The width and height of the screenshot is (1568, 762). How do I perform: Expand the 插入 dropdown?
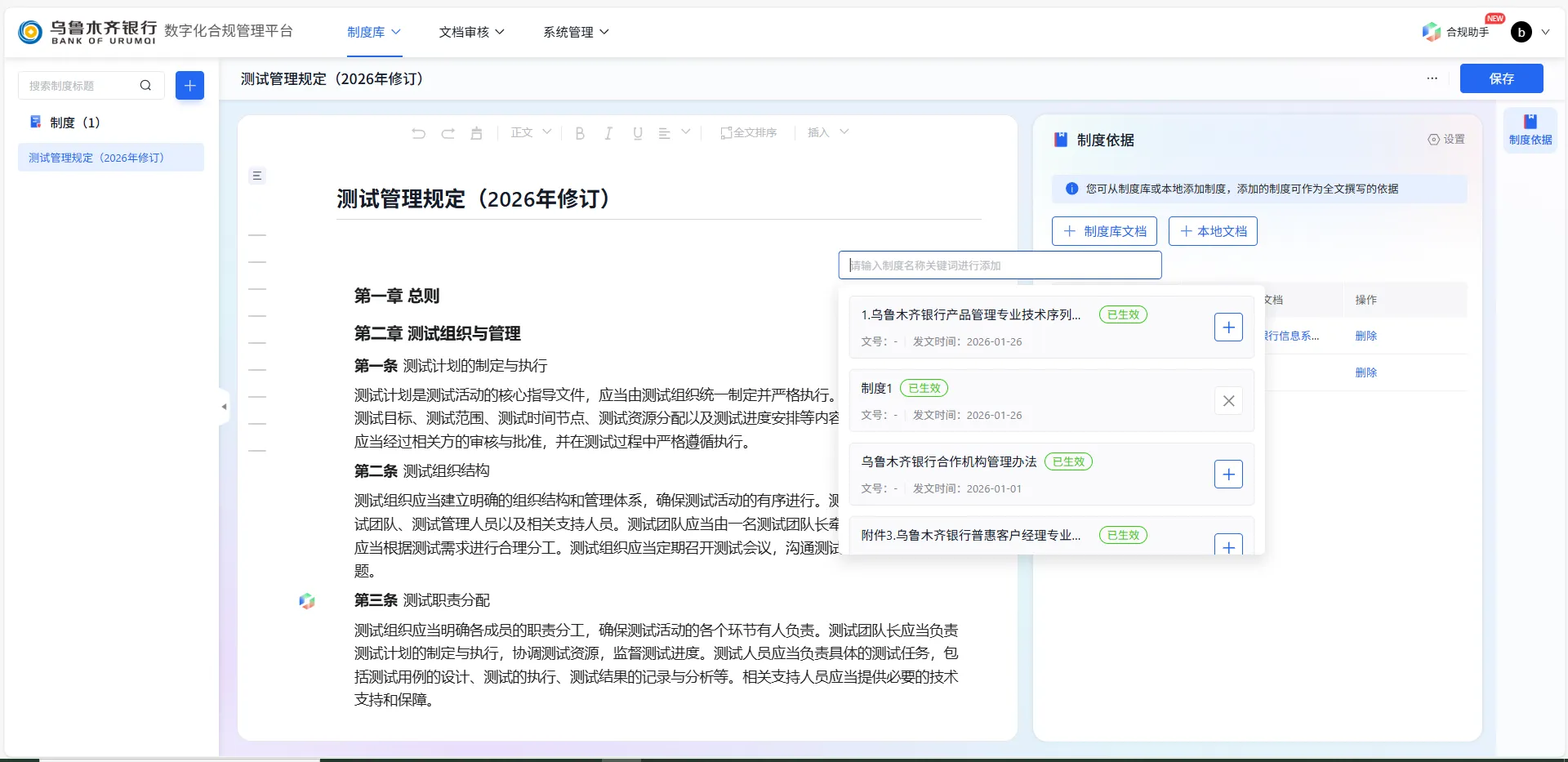tap(827, 132)
